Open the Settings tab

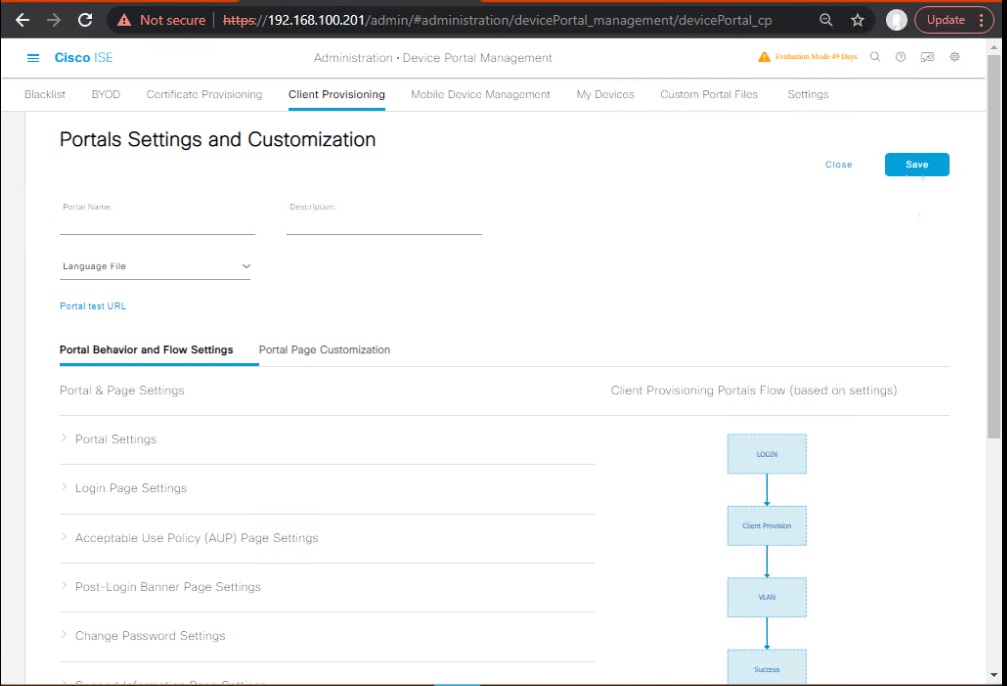pyautogui.click(x=808, y=94)
